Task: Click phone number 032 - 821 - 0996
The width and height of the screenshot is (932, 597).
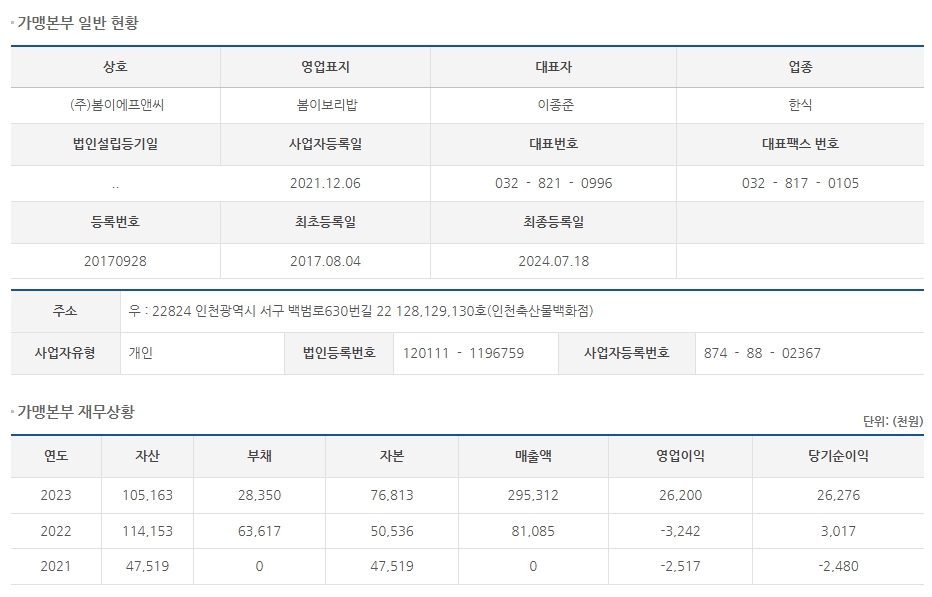Action: pyautogui.click(x=553, y=183)
